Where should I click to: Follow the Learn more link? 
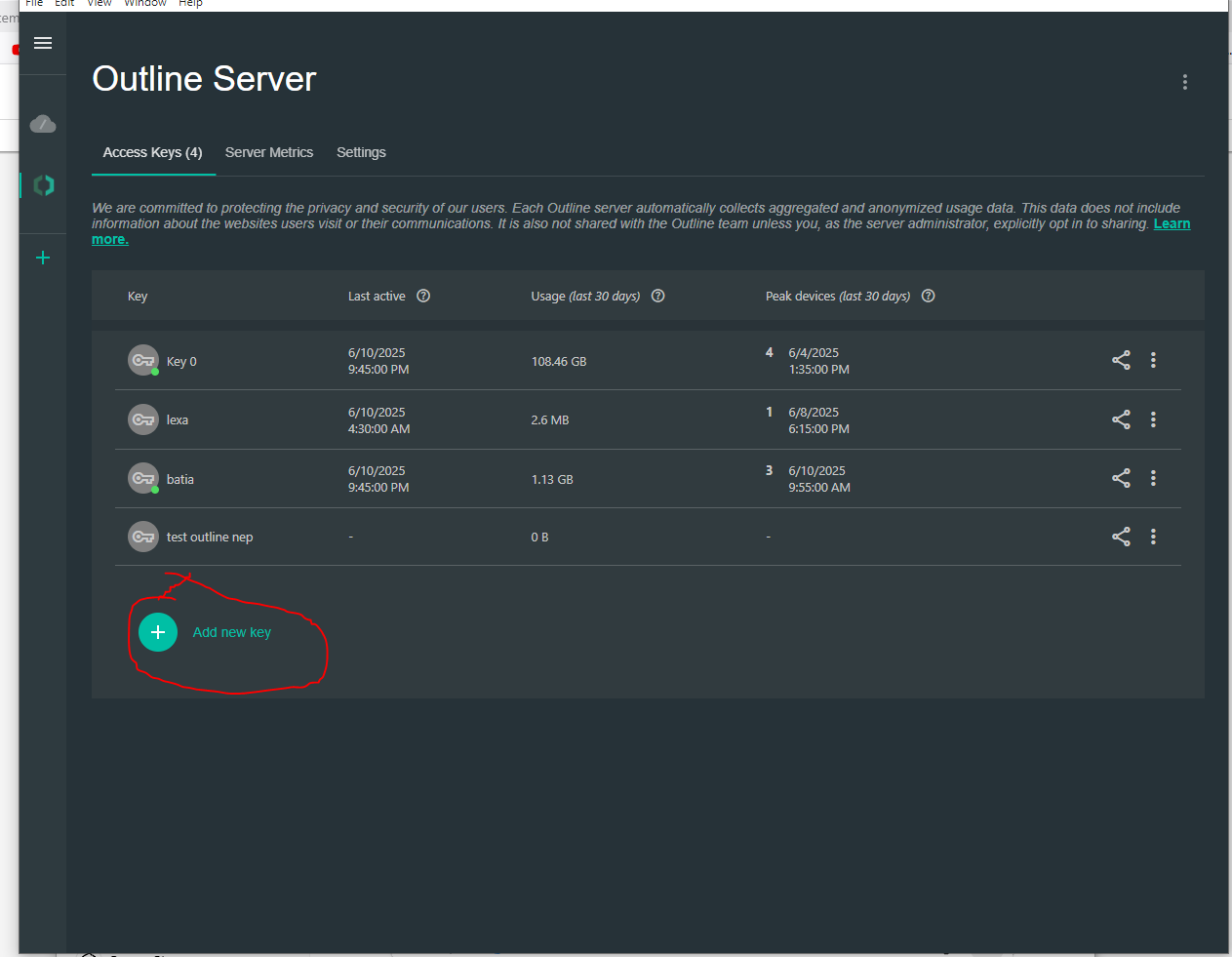click(x=1172, y=223)
